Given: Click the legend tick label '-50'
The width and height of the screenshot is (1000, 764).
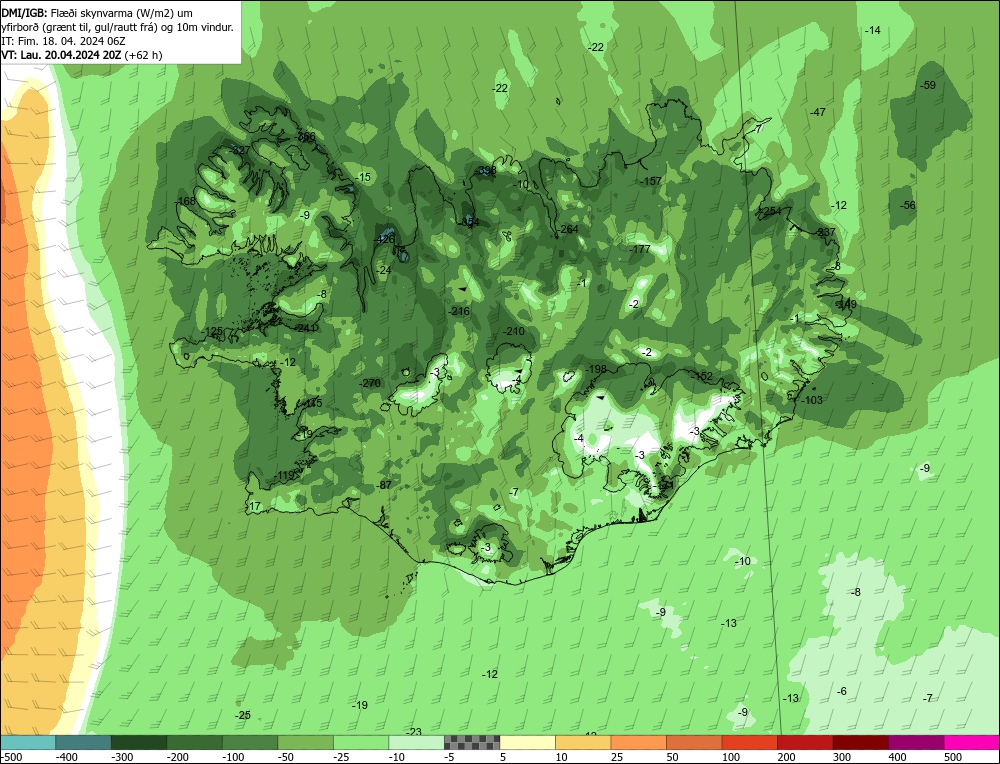Looking at the screenshot, I should 286,757.
